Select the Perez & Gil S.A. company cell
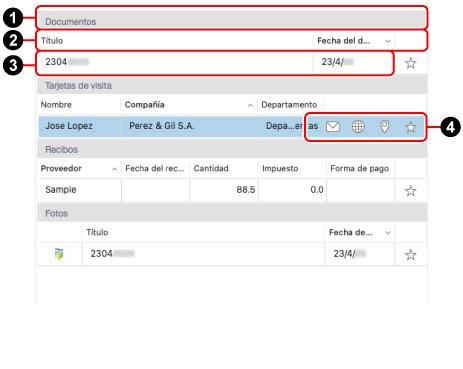 [189, 126]
